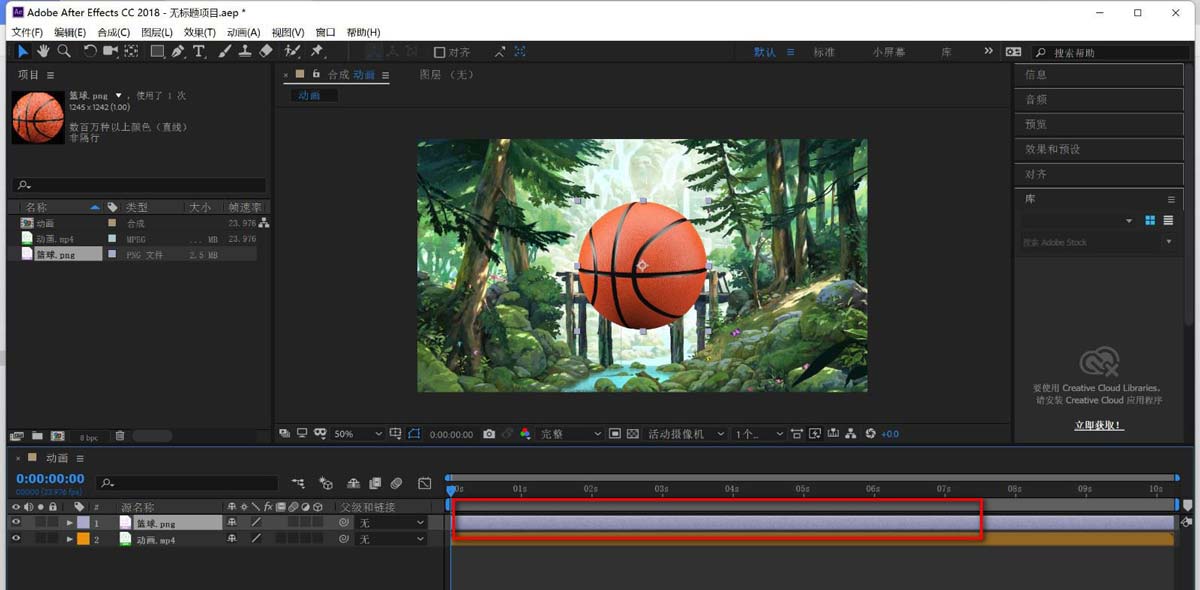Expand the 动画.mp4 layer properties

tap(70, 539)
